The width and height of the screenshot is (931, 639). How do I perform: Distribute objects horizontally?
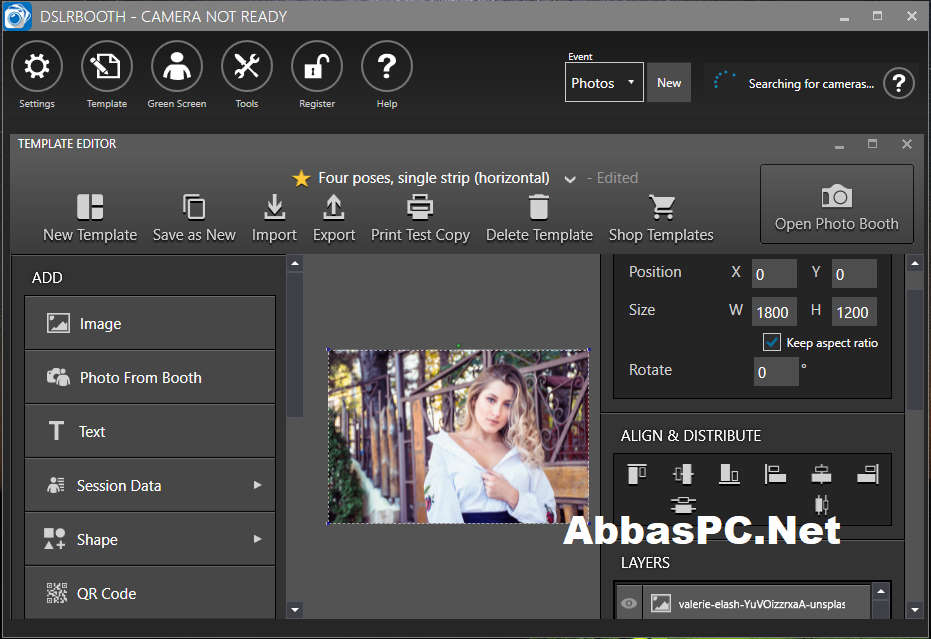click(x=822, y=505)
